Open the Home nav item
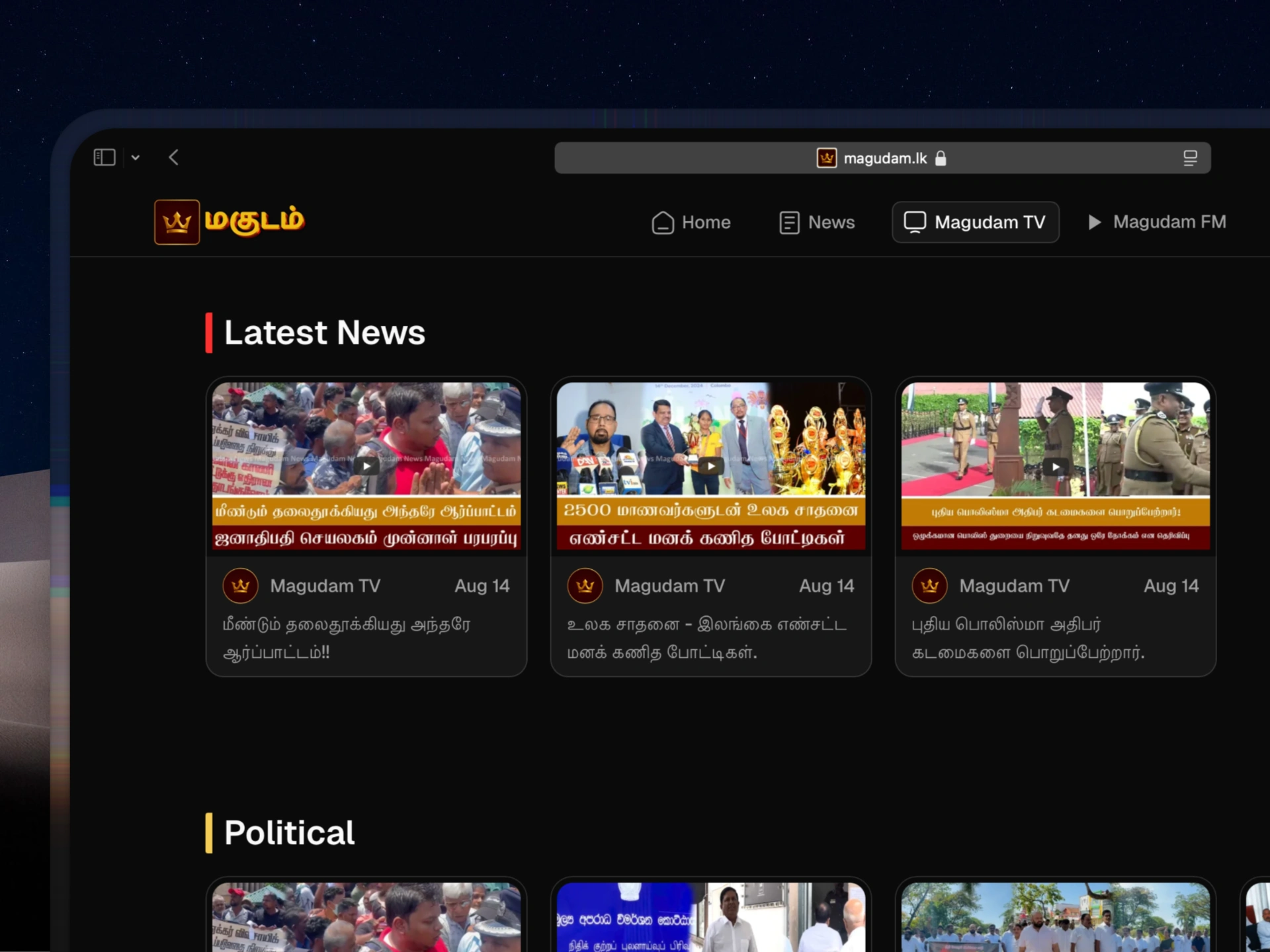 [691, 222]
